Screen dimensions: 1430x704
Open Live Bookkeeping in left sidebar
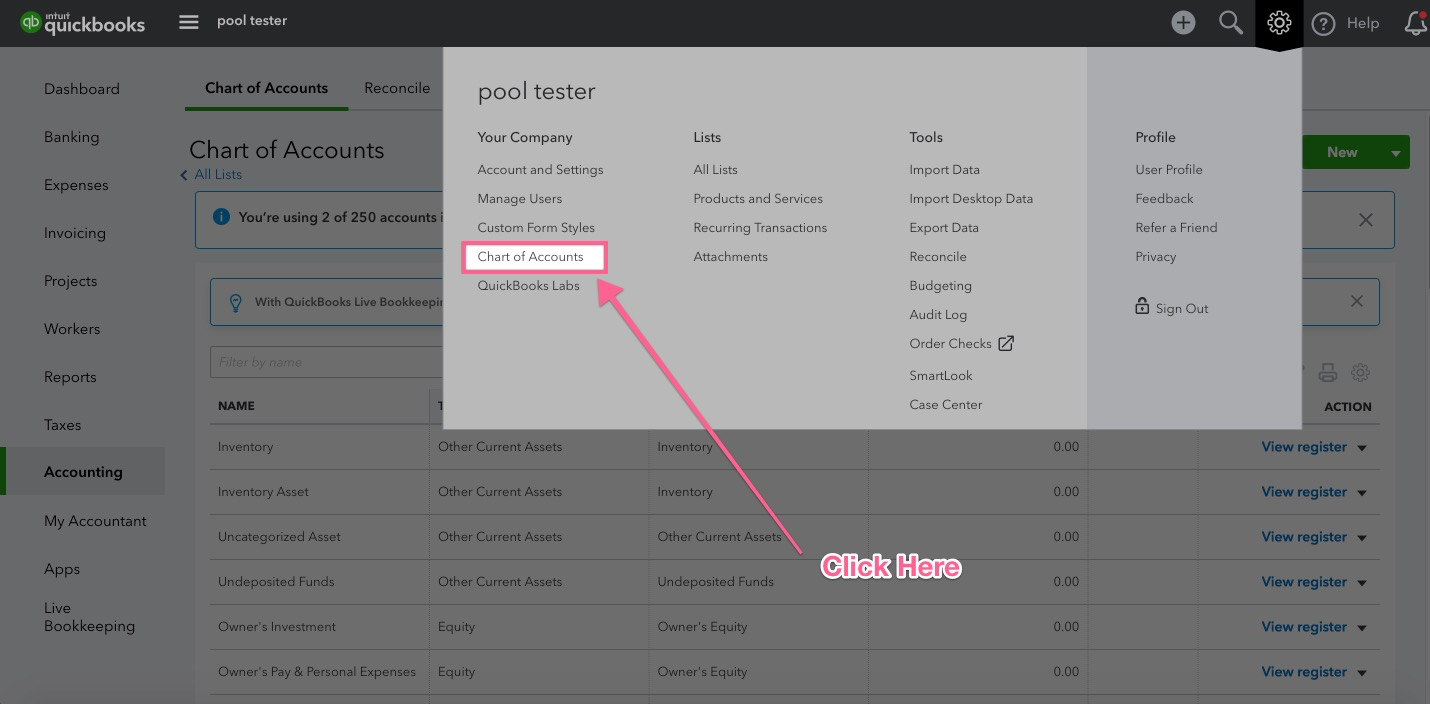pos(89,617)
